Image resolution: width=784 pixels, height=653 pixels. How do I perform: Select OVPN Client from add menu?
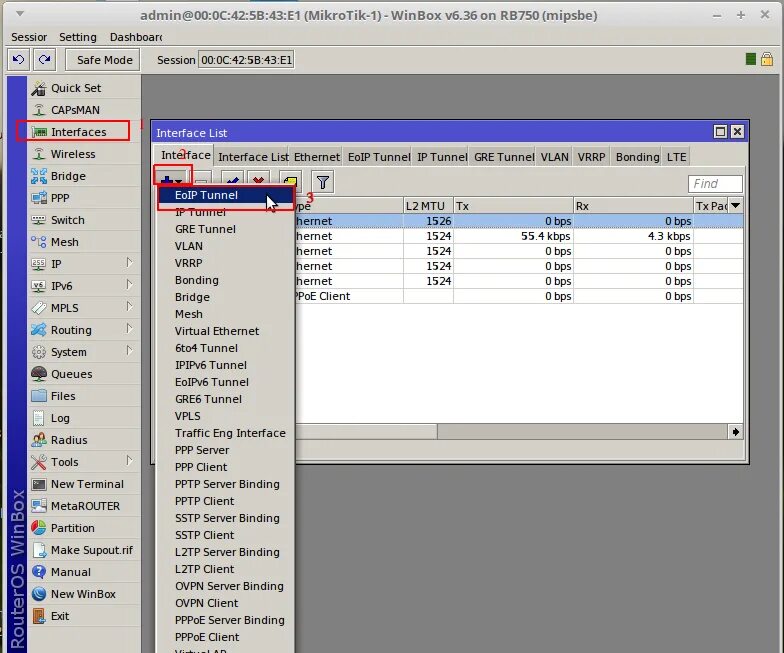tap(225, 603)
